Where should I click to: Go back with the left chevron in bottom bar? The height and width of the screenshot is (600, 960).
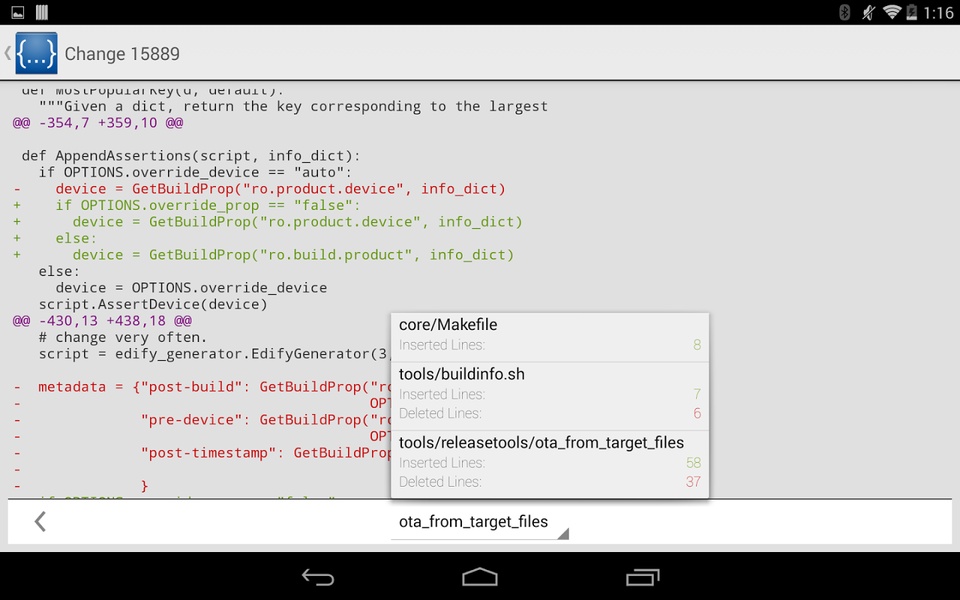point(40,522)
